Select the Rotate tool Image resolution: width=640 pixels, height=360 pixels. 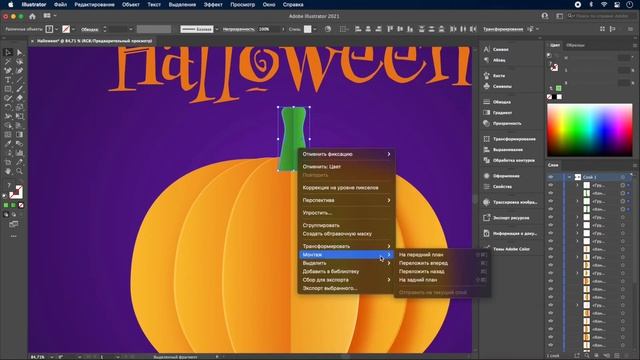pyautogui.click(x=8, y=107)
